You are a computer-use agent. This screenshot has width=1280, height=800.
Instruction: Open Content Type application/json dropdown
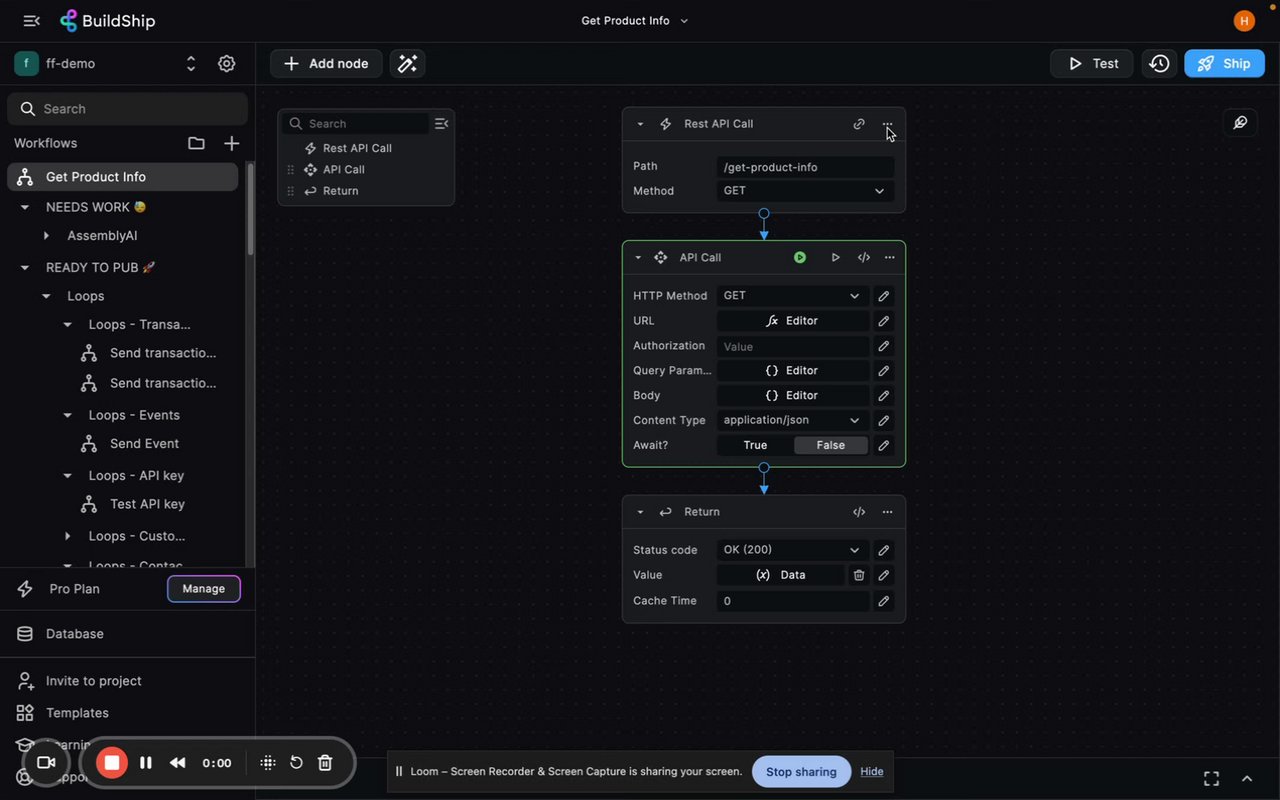coord(792,421)
